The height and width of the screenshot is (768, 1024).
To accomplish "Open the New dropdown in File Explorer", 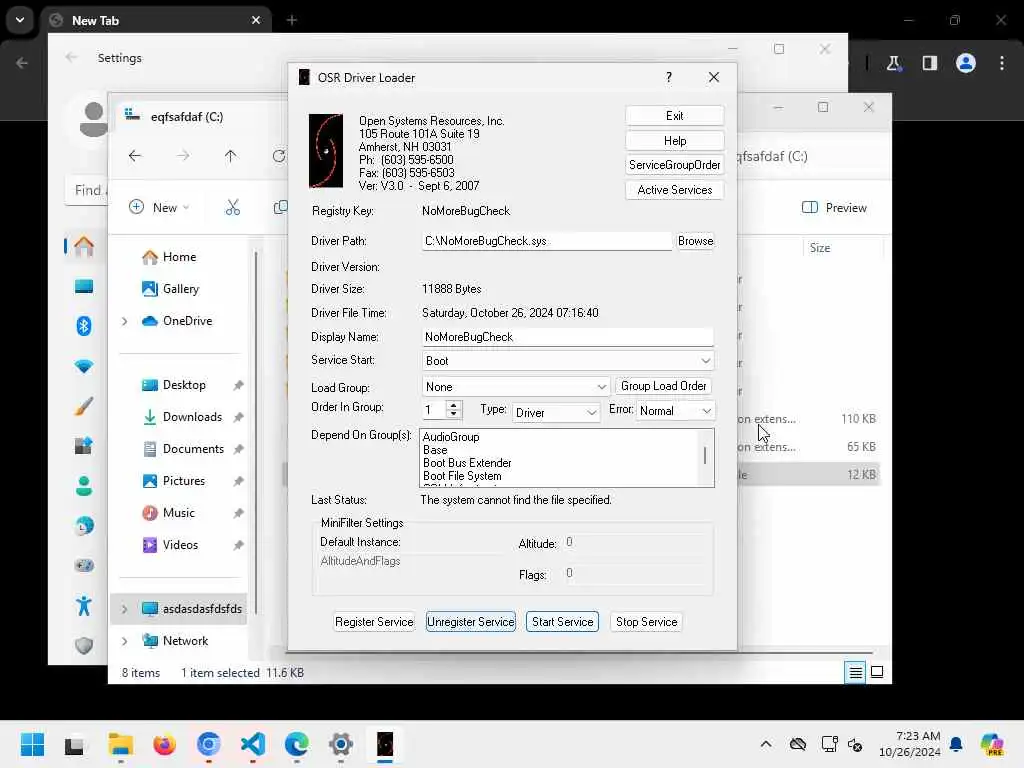I will pyautogui.click(x=159, y=208).
